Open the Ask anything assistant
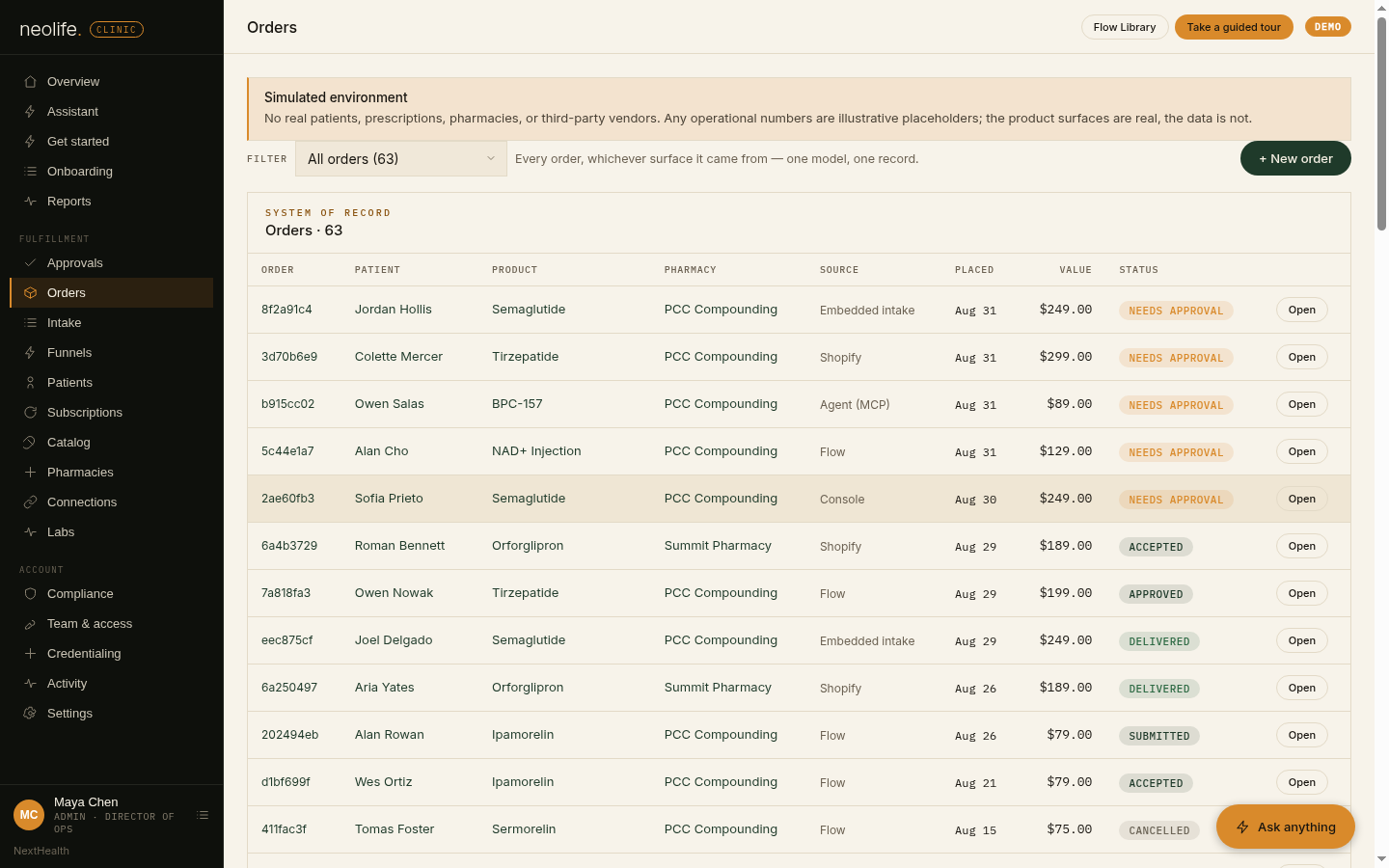The image size is (1389, 868). point(1286,827)
